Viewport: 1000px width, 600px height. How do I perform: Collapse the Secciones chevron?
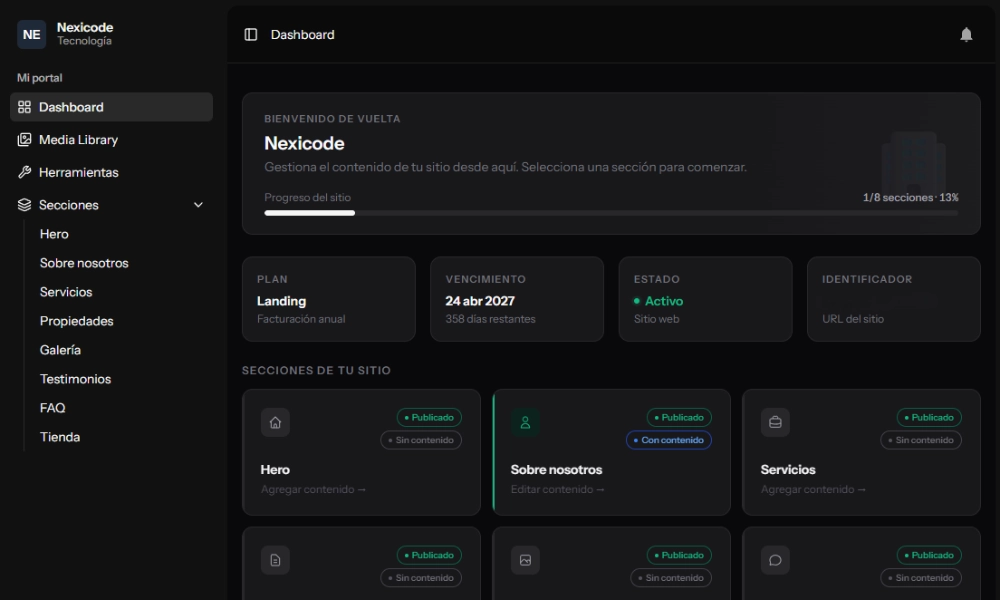pos(198,205)
